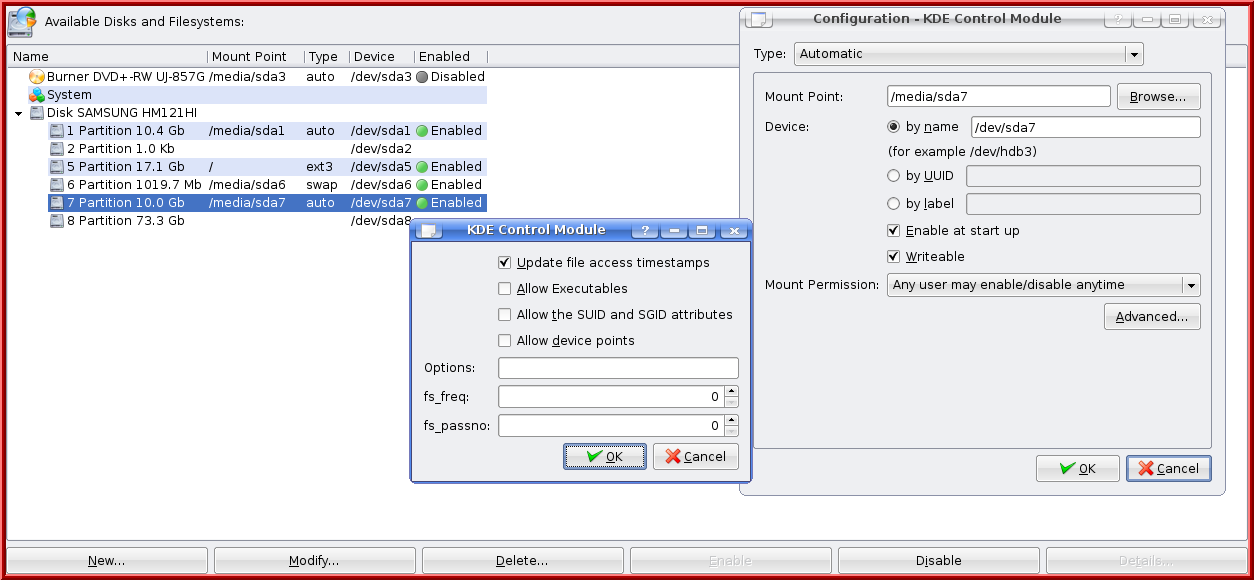This screenshot has width=1254, height=580.
Task: Click the icon of 8 Partition 73.3 Gb
Action: [57, 221]
